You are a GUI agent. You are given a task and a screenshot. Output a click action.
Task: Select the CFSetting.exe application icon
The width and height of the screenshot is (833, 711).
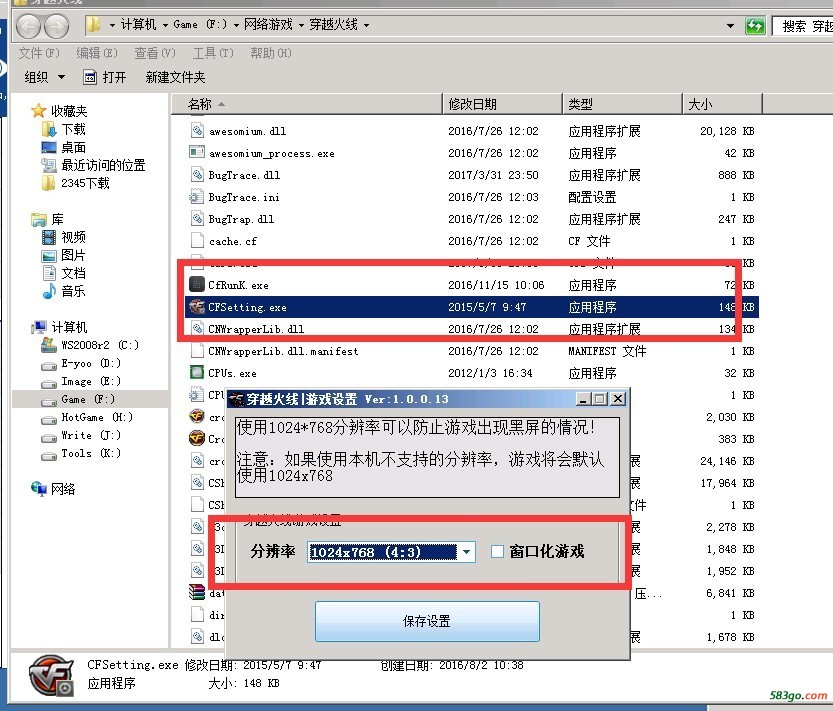(x=197, y=307)
